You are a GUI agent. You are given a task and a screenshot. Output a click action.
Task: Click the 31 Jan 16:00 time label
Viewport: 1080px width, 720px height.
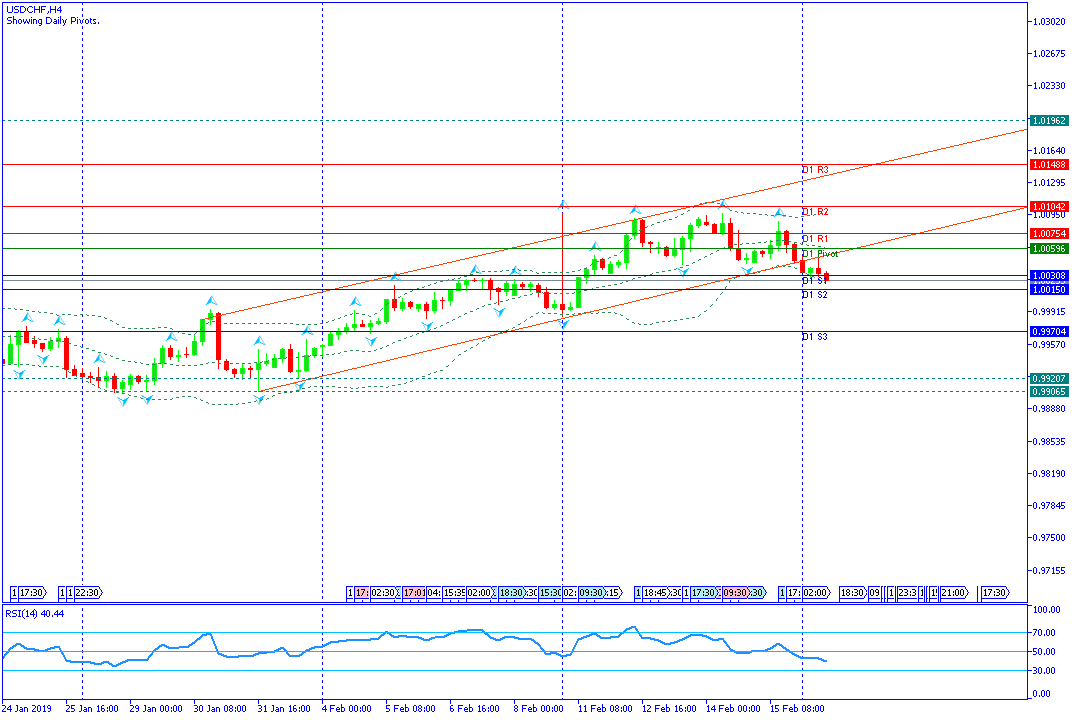pyautogui.click(x=284, y=708)
